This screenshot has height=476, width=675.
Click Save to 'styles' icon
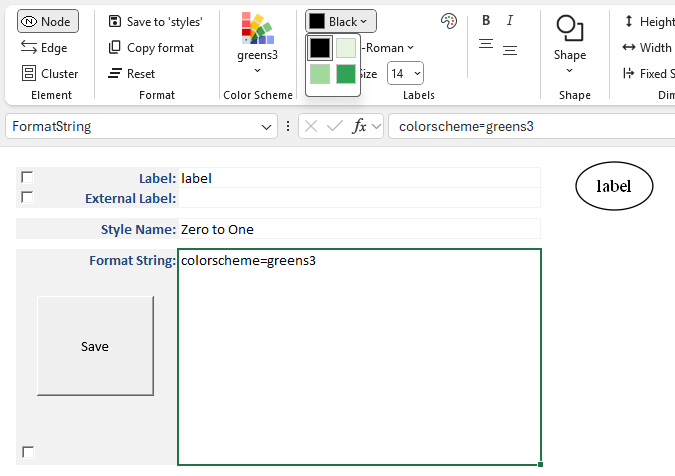[x=115, y=21]
